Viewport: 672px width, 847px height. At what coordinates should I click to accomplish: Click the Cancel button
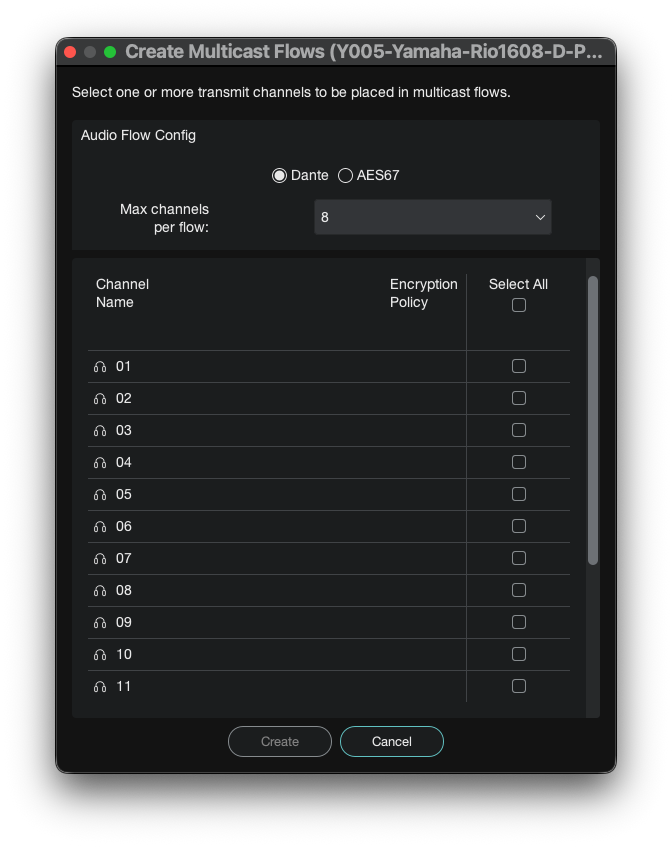pyautogui.click(x=392, y=742)
